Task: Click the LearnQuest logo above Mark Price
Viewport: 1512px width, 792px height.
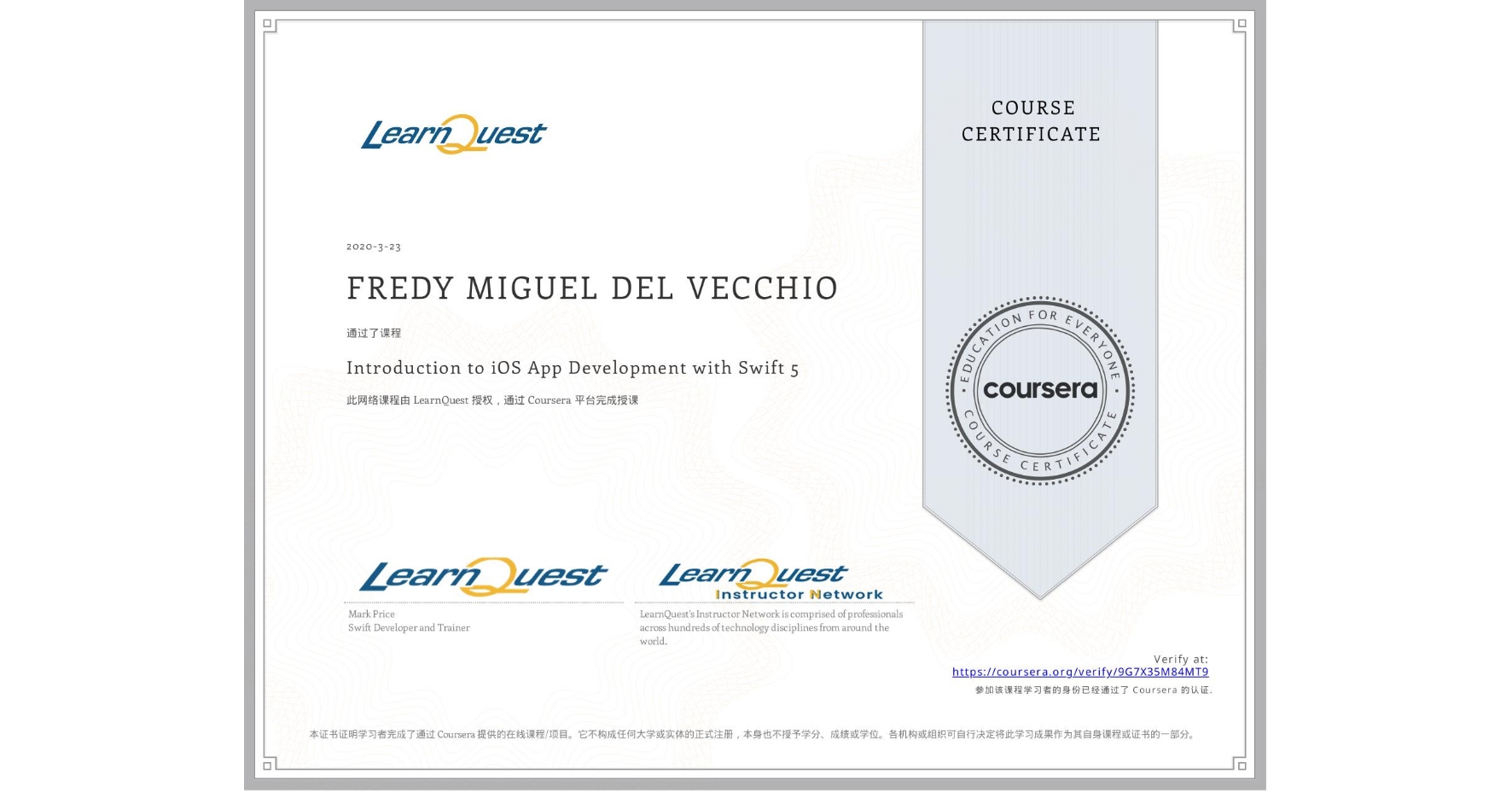Action: pos(483,577)
